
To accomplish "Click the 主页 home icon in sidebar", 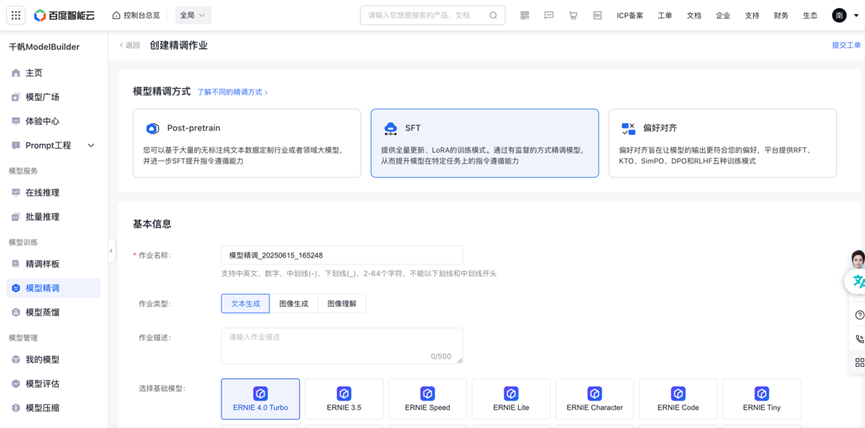I will (16, 73).
